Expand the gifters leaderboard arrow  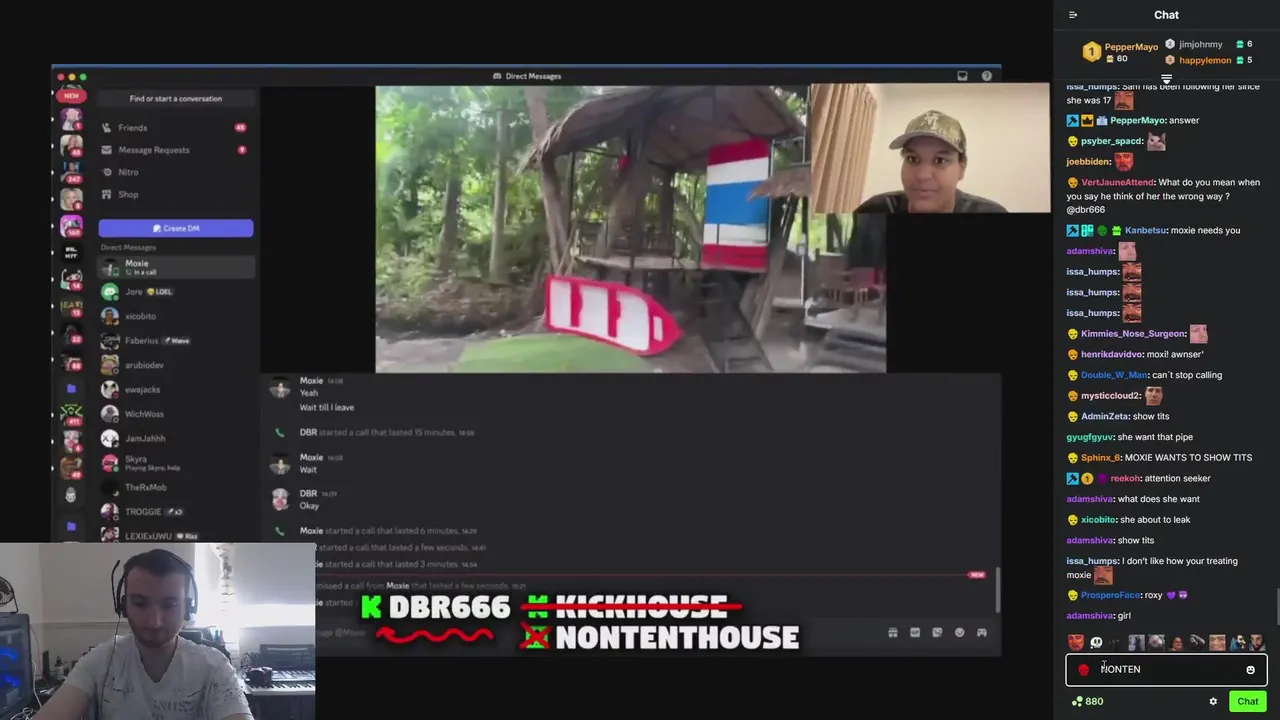1166,79
